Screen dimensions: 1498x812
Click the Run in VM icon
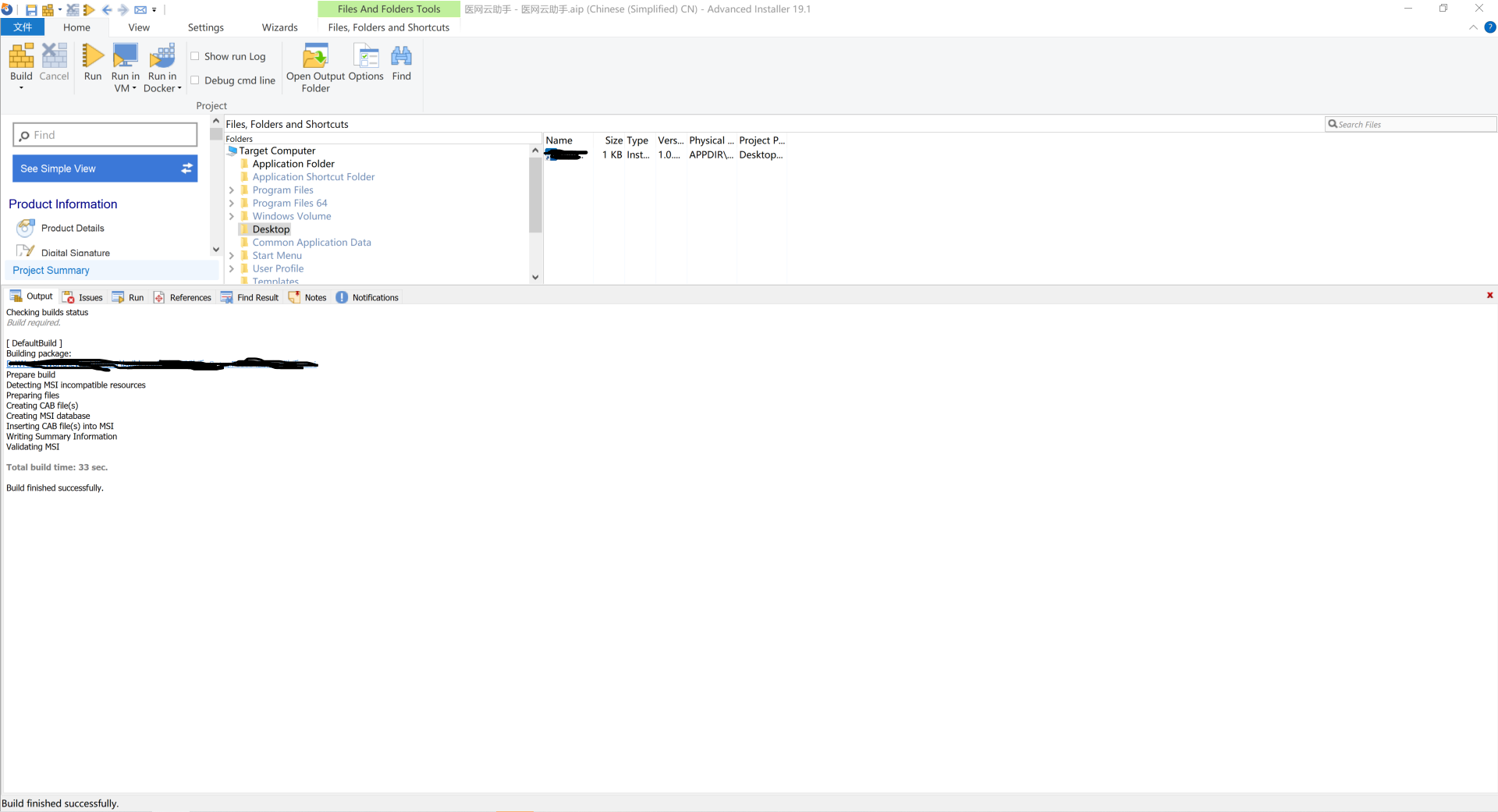coord(125,56)
